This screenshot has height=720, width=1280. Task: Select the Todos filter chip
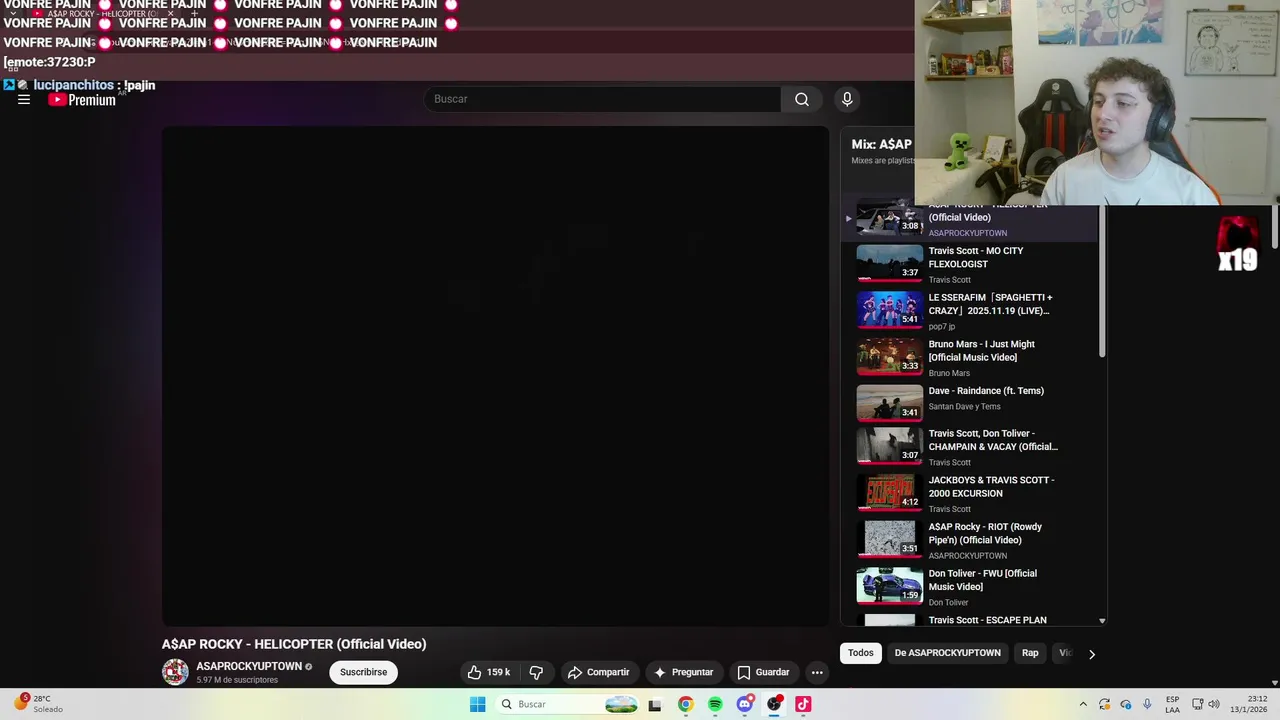click(x=860, y=653)
